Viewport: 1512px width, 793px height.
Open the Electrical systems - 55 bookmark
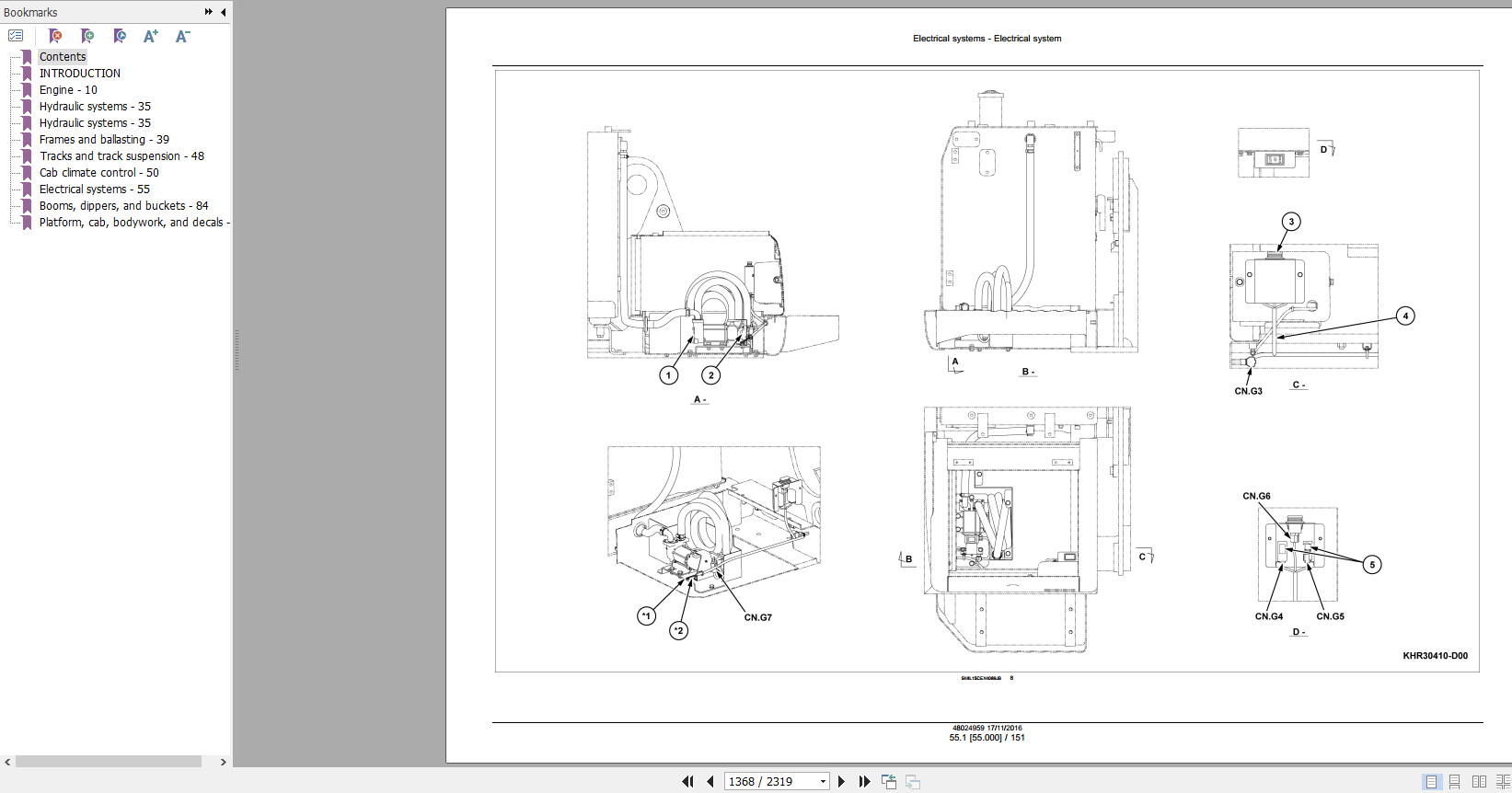coord(94,190)
